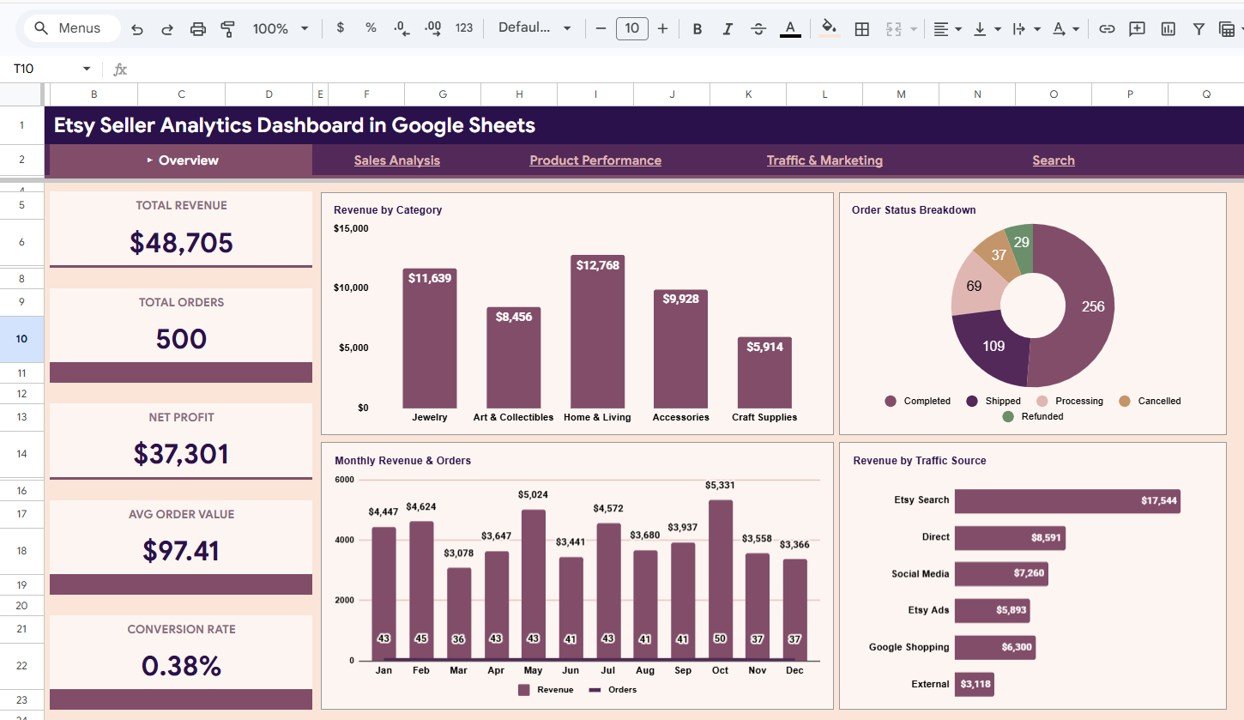Viewport: 1244px width, 720px height.
Task: Select the Format as currency icon
Action: pos(340,28)
